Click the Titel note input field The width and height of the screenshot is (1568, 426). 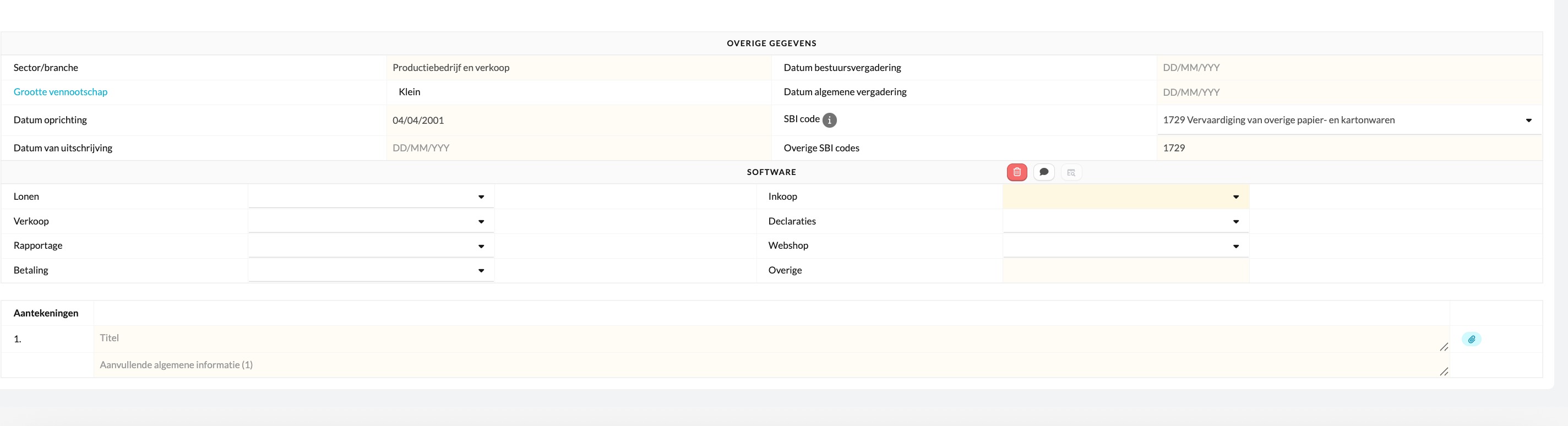(x=767, y=338)
